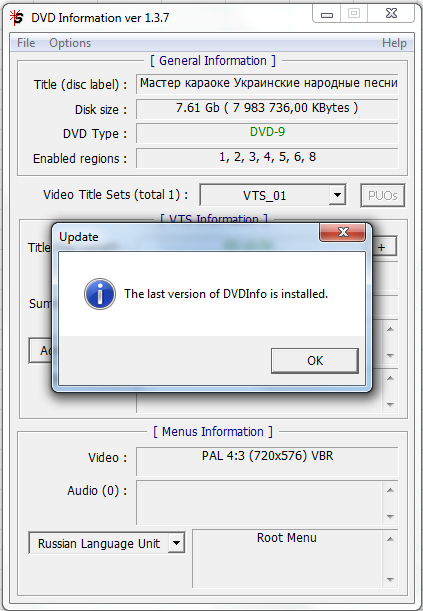Click the Audio list scroll-down arrow
This screenshot has height=611, width=423.
390,517
